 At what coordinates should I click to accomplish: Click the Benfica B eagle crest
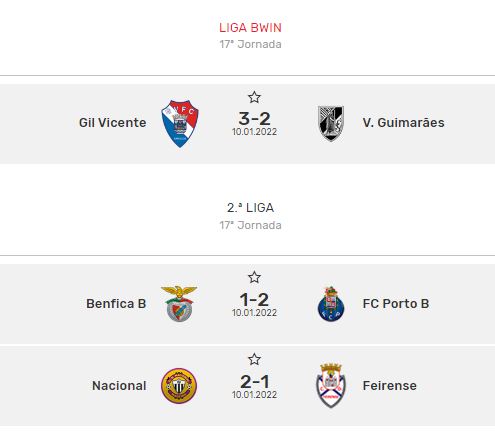pos(179,304)
